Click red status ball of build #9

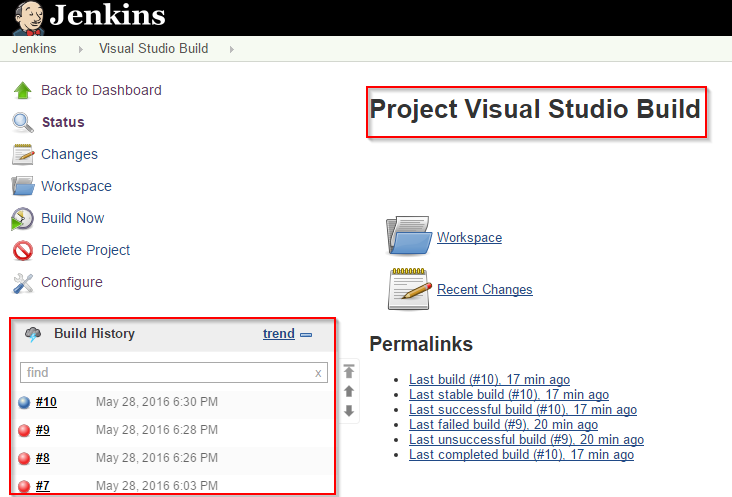[x=24, y=430]
